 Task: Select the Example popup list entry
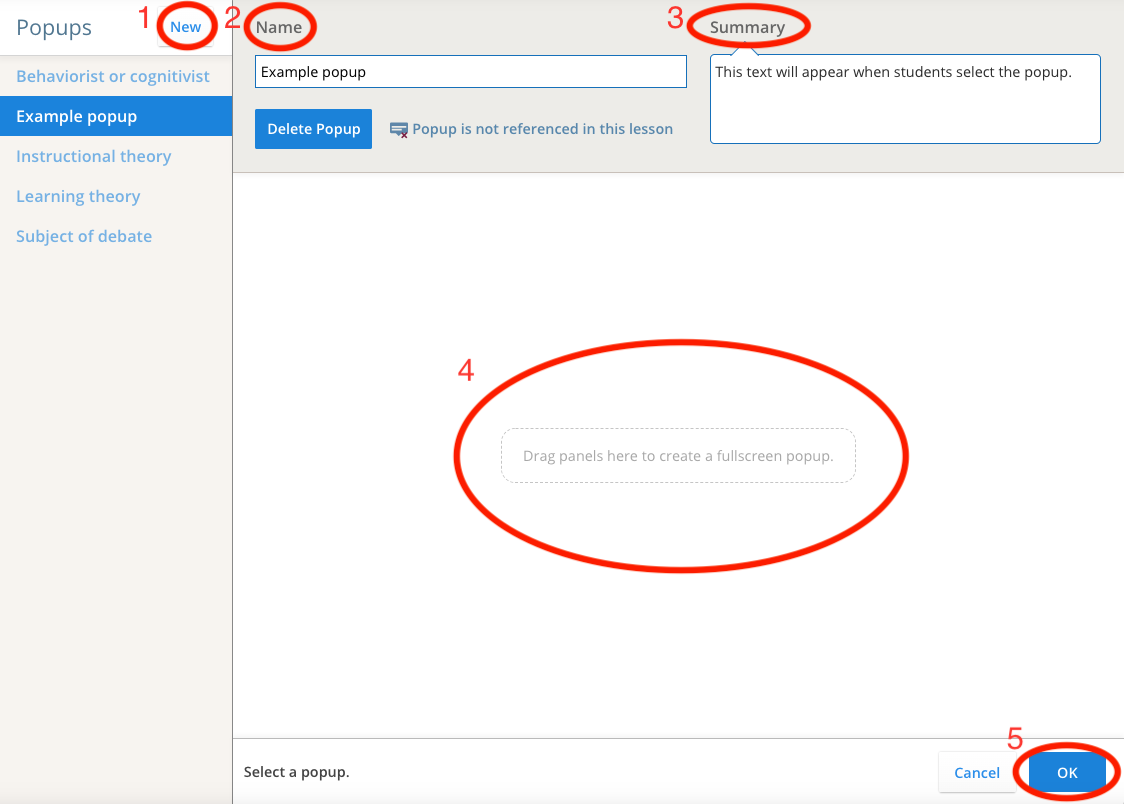click(x=77, y=116)
